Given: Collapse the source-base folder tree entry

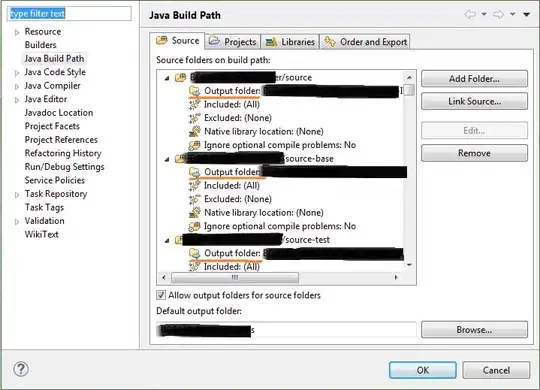Looking at the screenshot, I should (x=167, y=160).
